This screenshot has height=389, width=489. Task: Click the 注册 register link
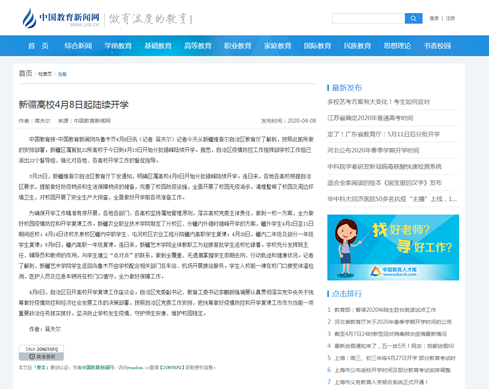(450, 18)
